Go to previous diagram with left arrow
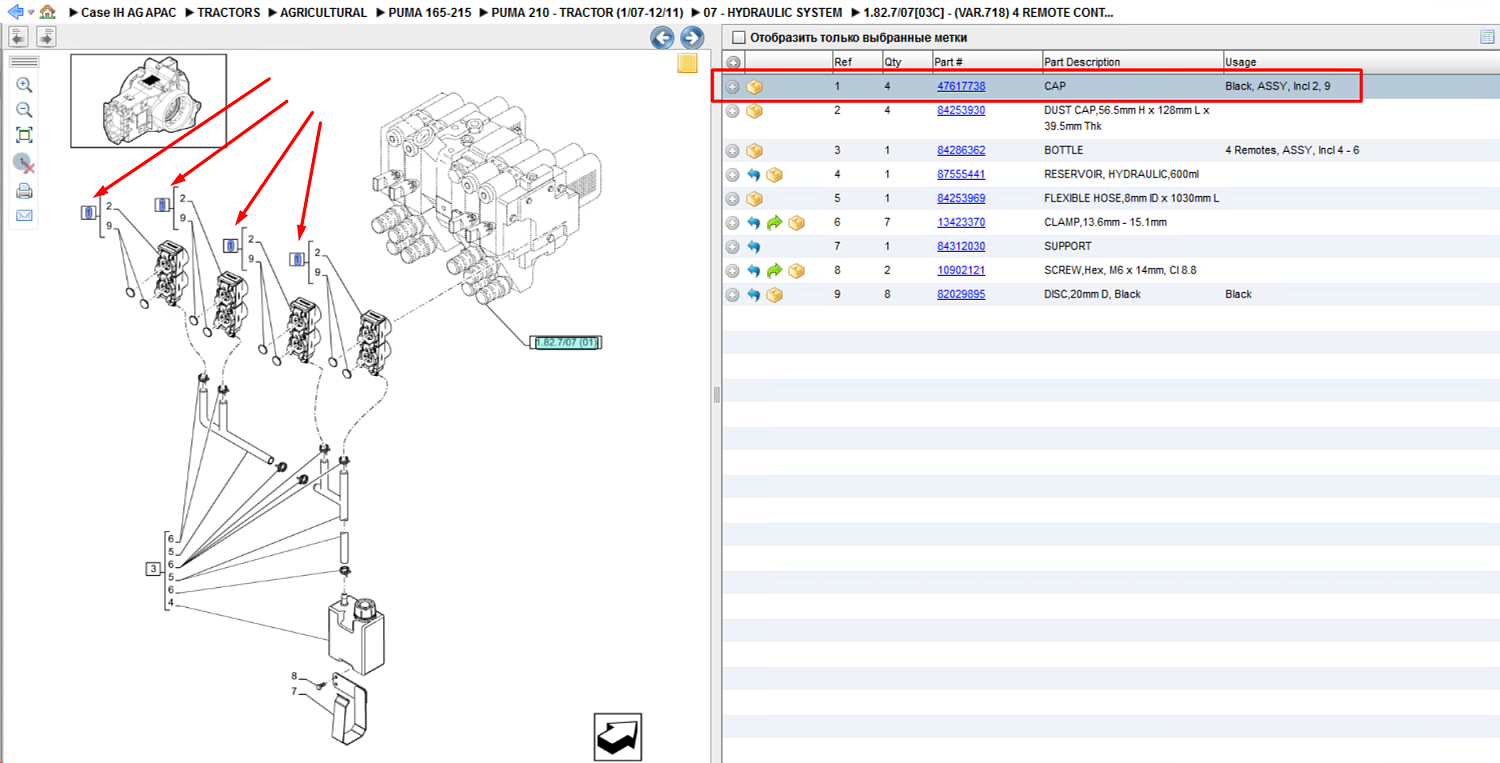The width and height of the screenshot is (1500, 763). click(x=662, y=38)
